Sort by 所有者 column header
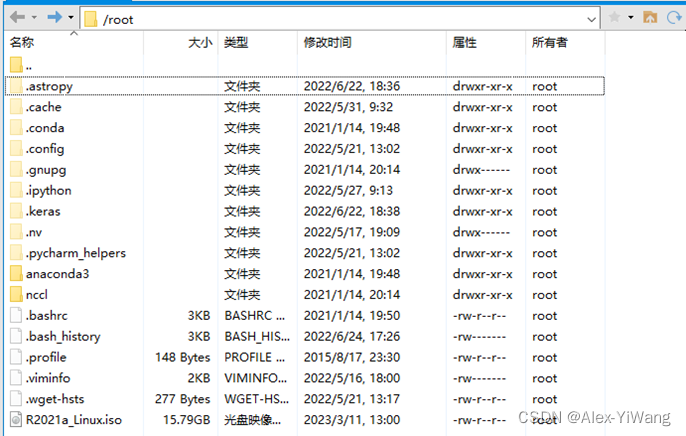This screenshot has width=686, height=436. [550, 42]
